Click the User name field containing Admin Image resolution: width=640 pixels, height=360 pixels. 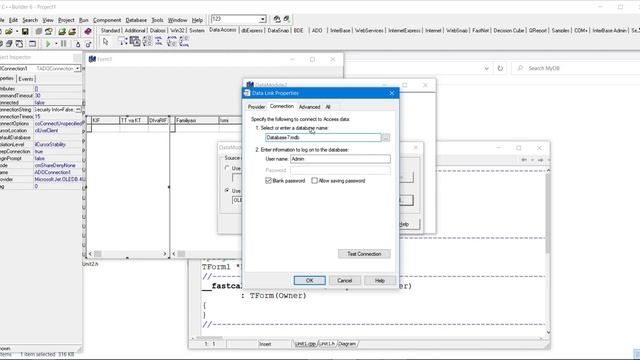click(340, 159)
